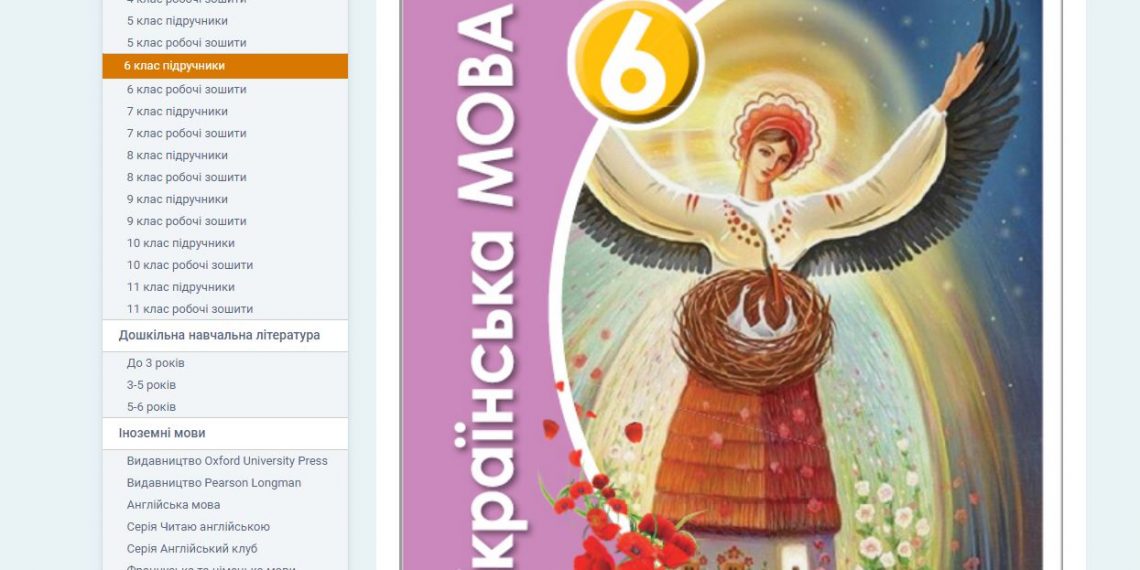This screenshot has height=570, width=1140.
Task: Select 7 клас робочі зошити
Action: click(x=186, y=133)
